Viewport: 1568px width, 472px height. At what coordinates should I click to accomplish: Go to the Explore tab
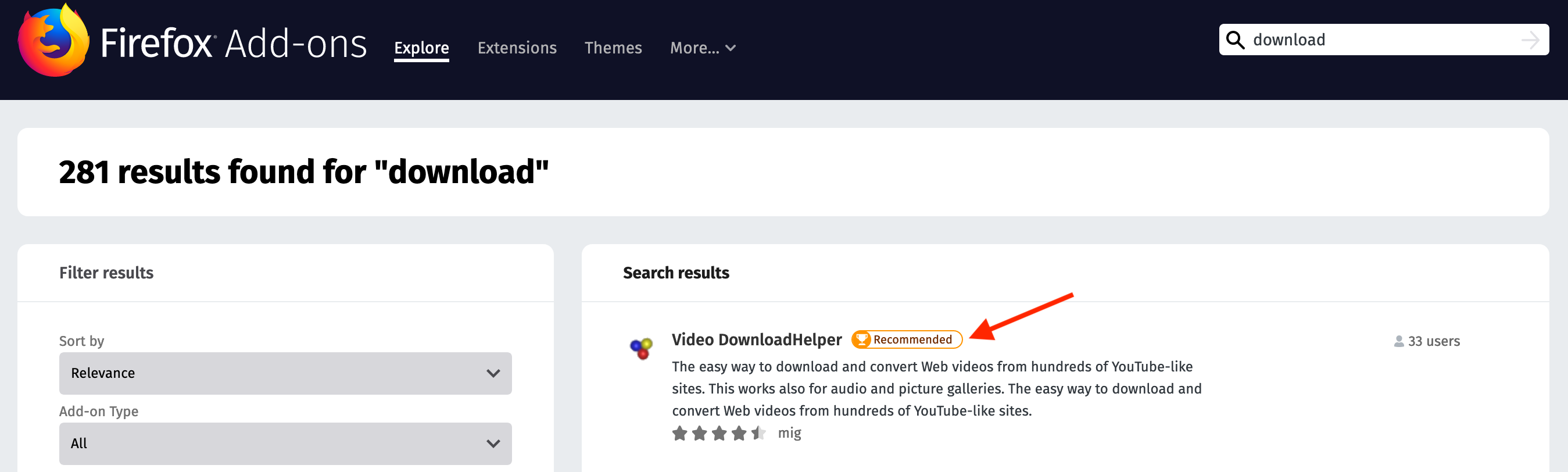pyautogui.click(x=421, y=48)
